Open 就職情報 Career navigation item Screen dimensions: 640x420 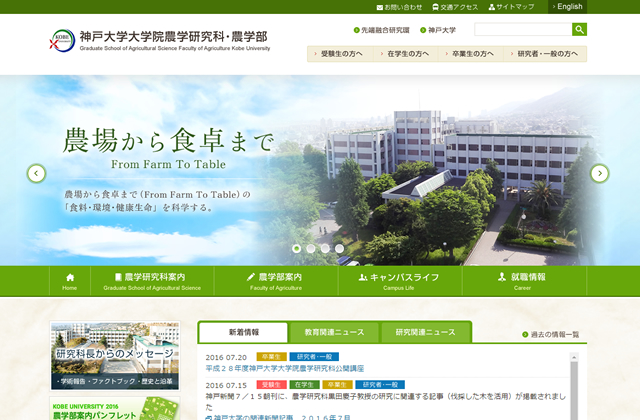(524, 281)
